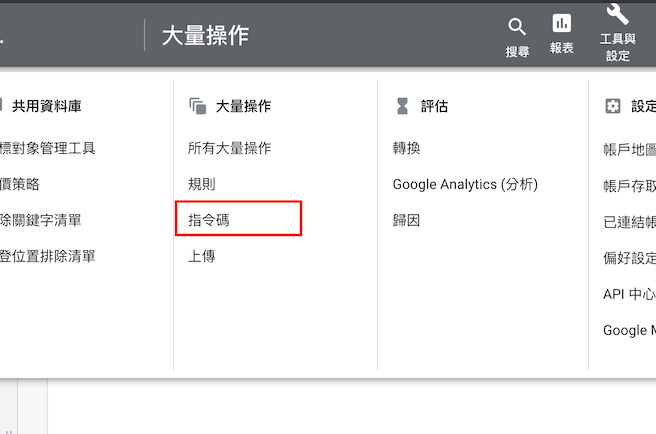Click the 大量操作 column heading
The image size is (656, 434).
click(243, 106)
